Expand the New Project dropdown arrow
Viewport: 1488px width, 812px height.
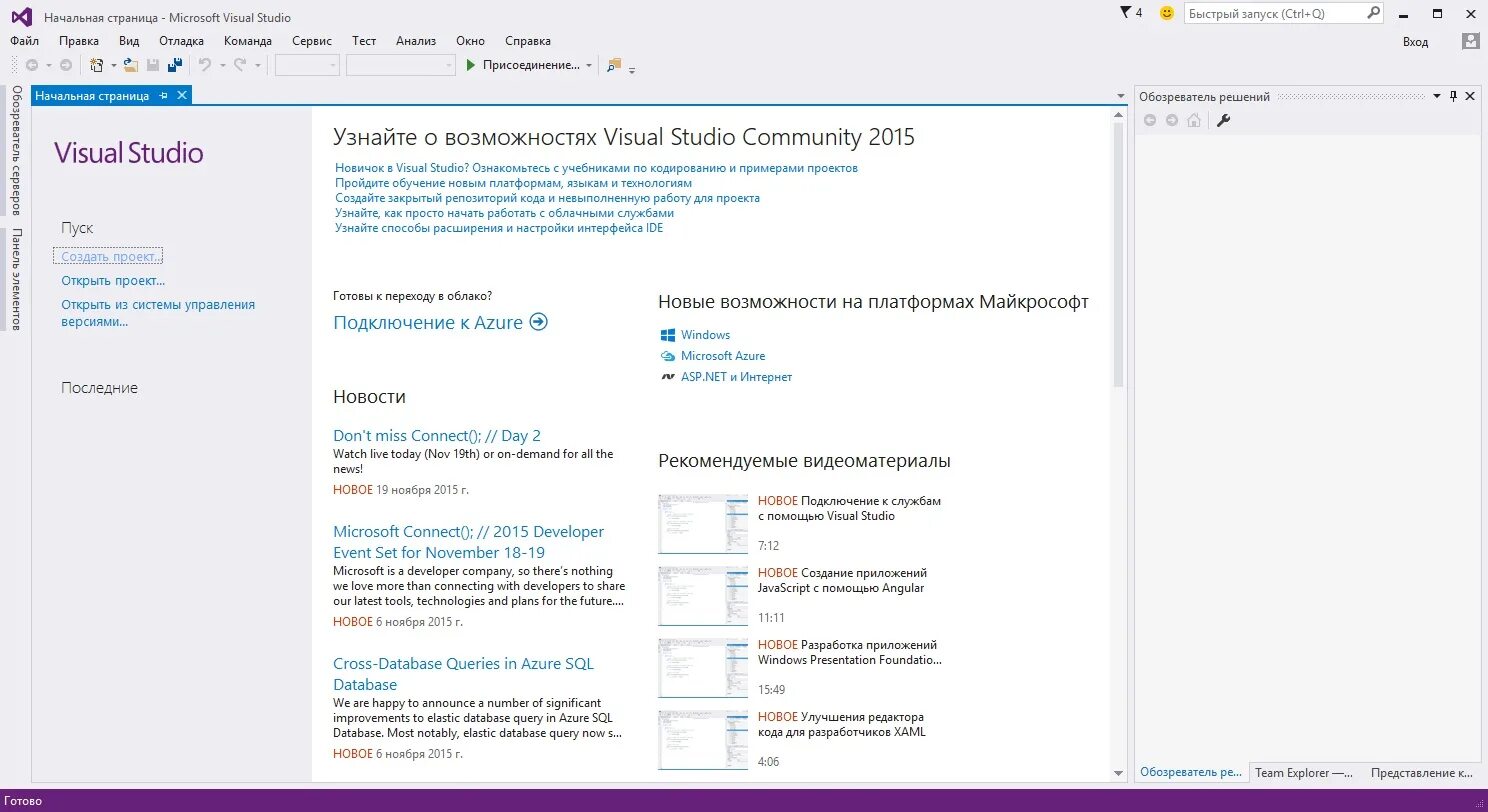point(113,65)
